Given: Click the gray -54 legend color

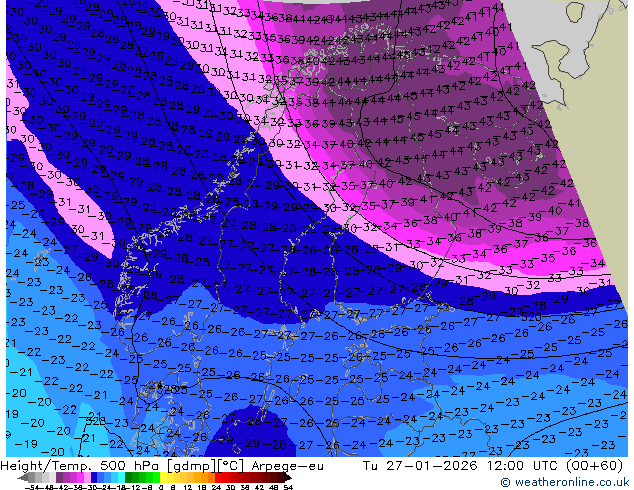Looking at the screenshot, I should (x=31, y=478).
